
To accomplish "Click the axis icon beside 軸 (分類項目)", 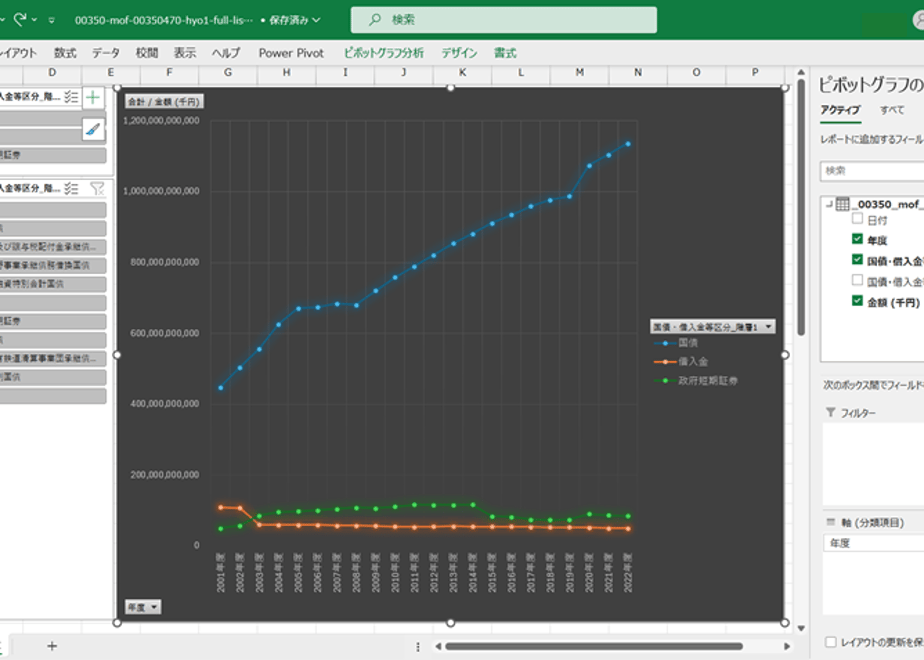I will pos(831,522).
